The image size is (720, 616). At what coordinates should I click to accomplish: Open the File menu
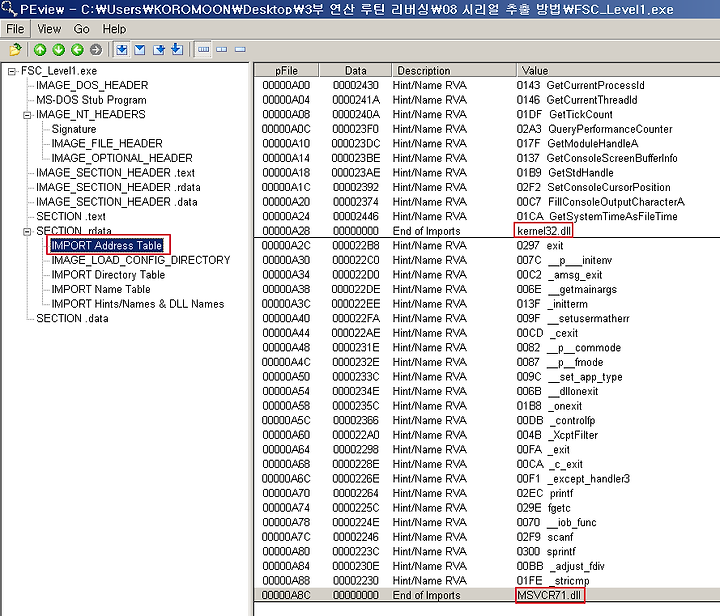click(x=15, y=29)
